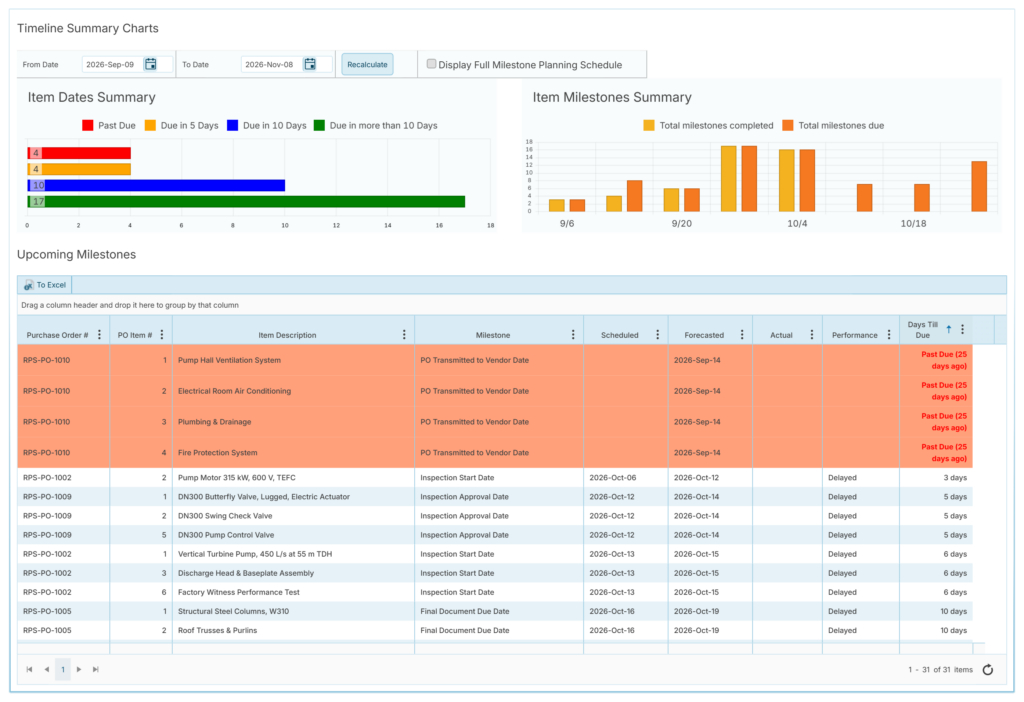Go to the previous grid page
This screenshot has height=702, width=1024.
coord(46,669)
